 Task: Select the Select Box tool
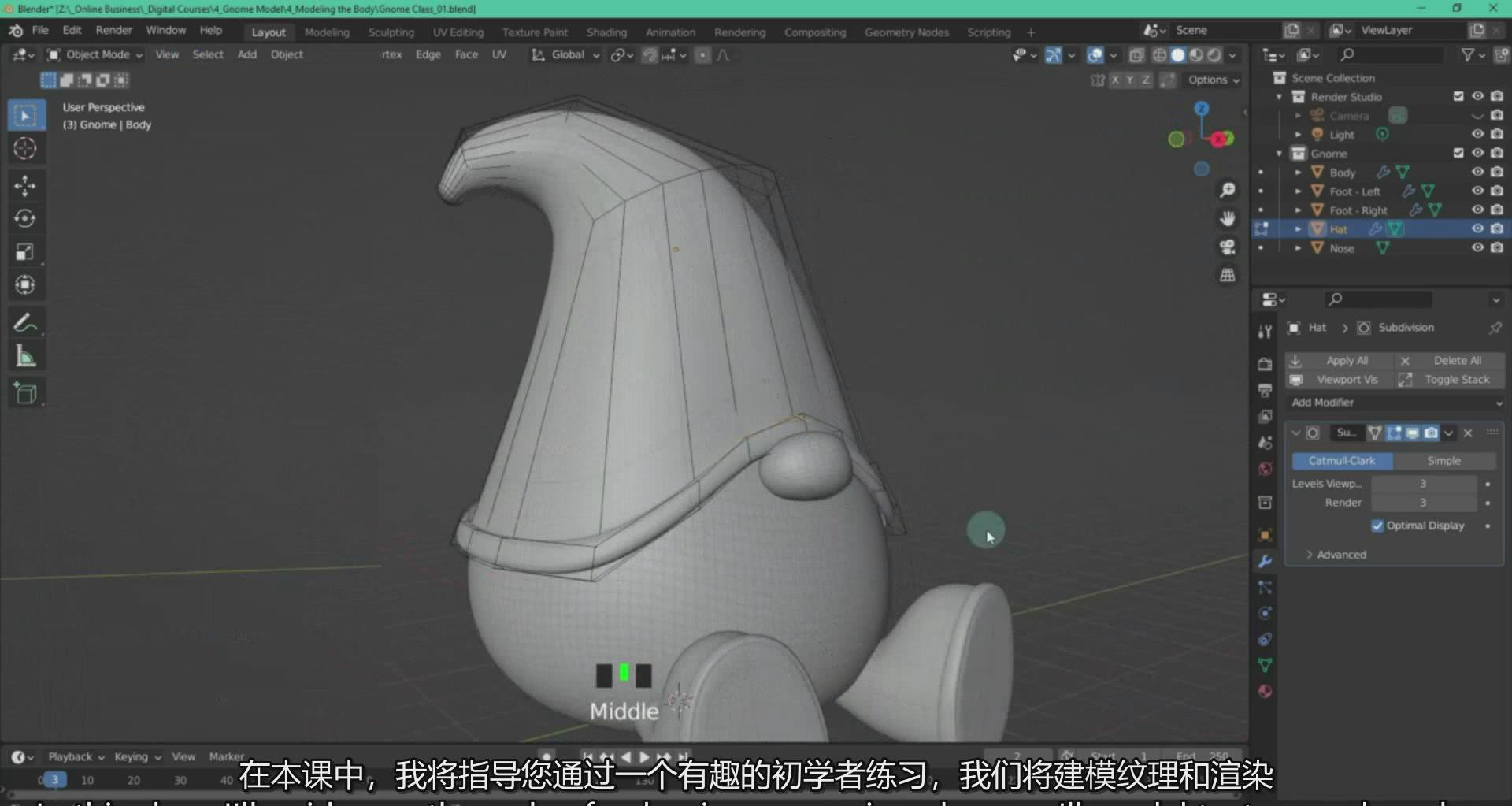[x=26, y=116]
